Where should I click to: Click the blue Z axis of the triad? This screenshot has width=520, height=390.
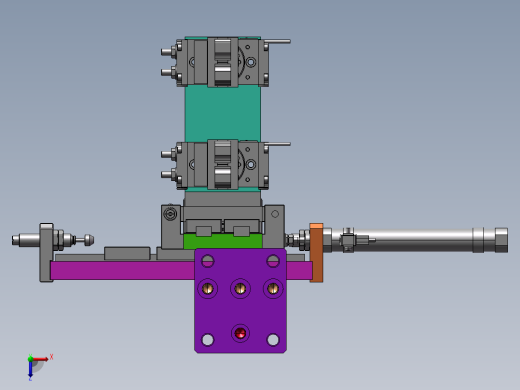click(x=30, y=369)
